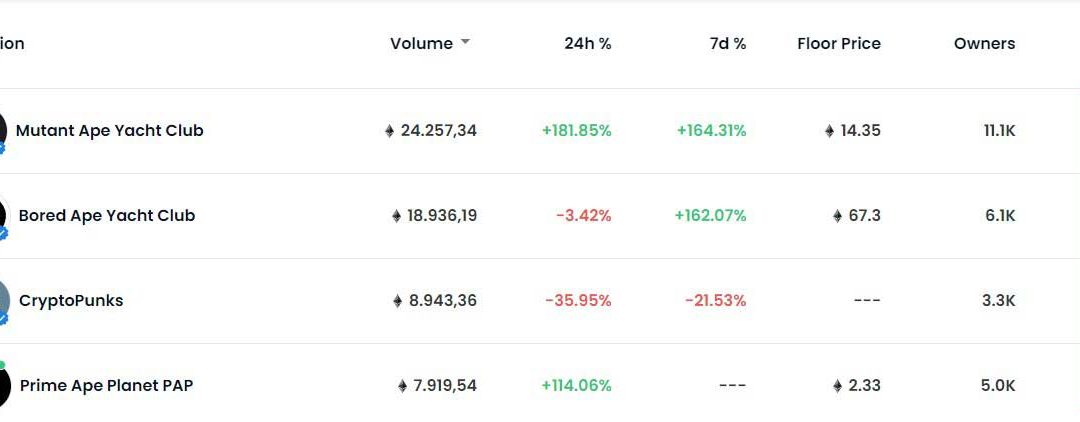Click Mutant Ape's verified badge

[2, 148]
